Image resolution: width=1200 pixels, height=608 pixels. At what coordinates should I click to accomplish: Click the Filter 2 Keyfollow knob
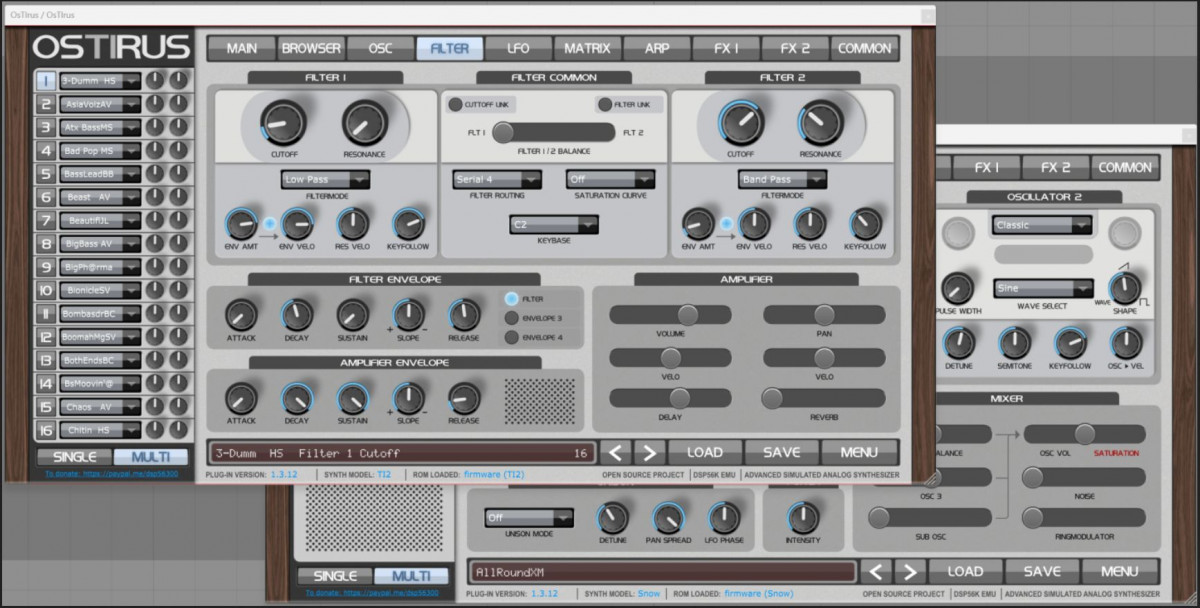pyautogui.click(x=865, y=224)
